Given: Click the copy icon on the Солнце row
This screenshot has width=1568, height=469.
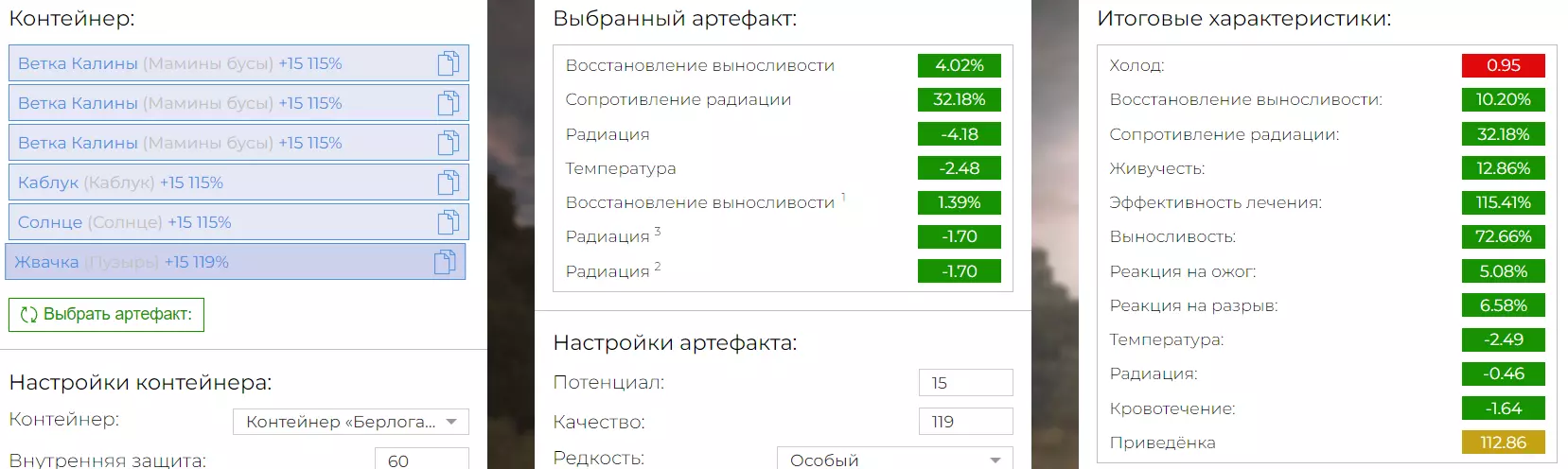Looking at the screenshot, I should tap(449, 222).
